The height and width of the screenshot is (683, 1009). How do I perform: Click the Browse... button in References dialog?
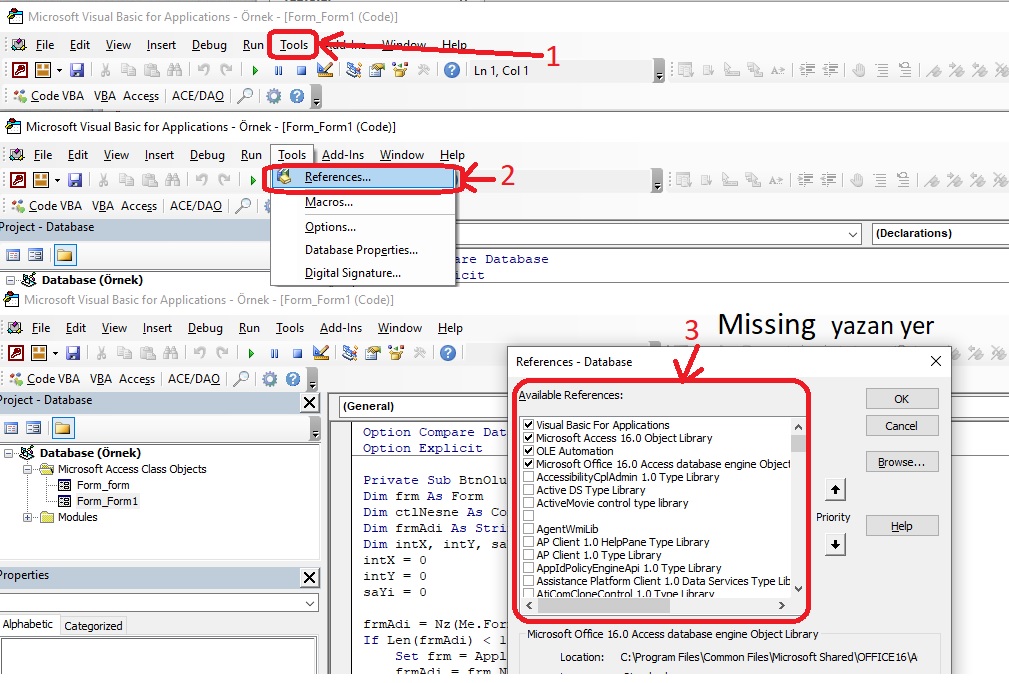click(901, 462)
